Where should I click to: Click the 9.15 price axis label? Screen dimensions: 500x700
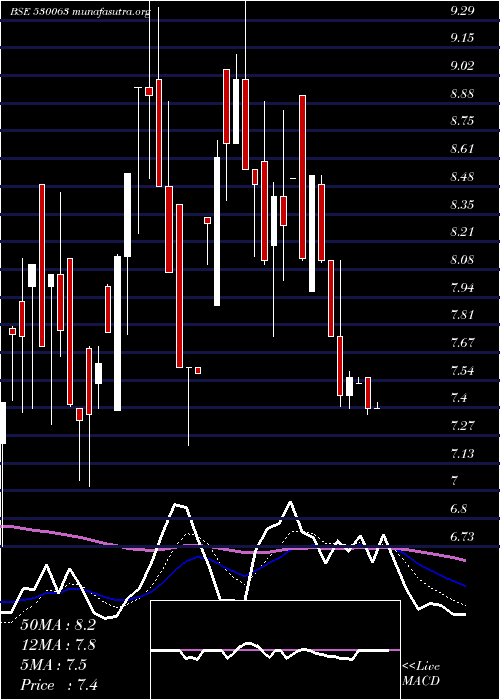[x=462, y=38]
